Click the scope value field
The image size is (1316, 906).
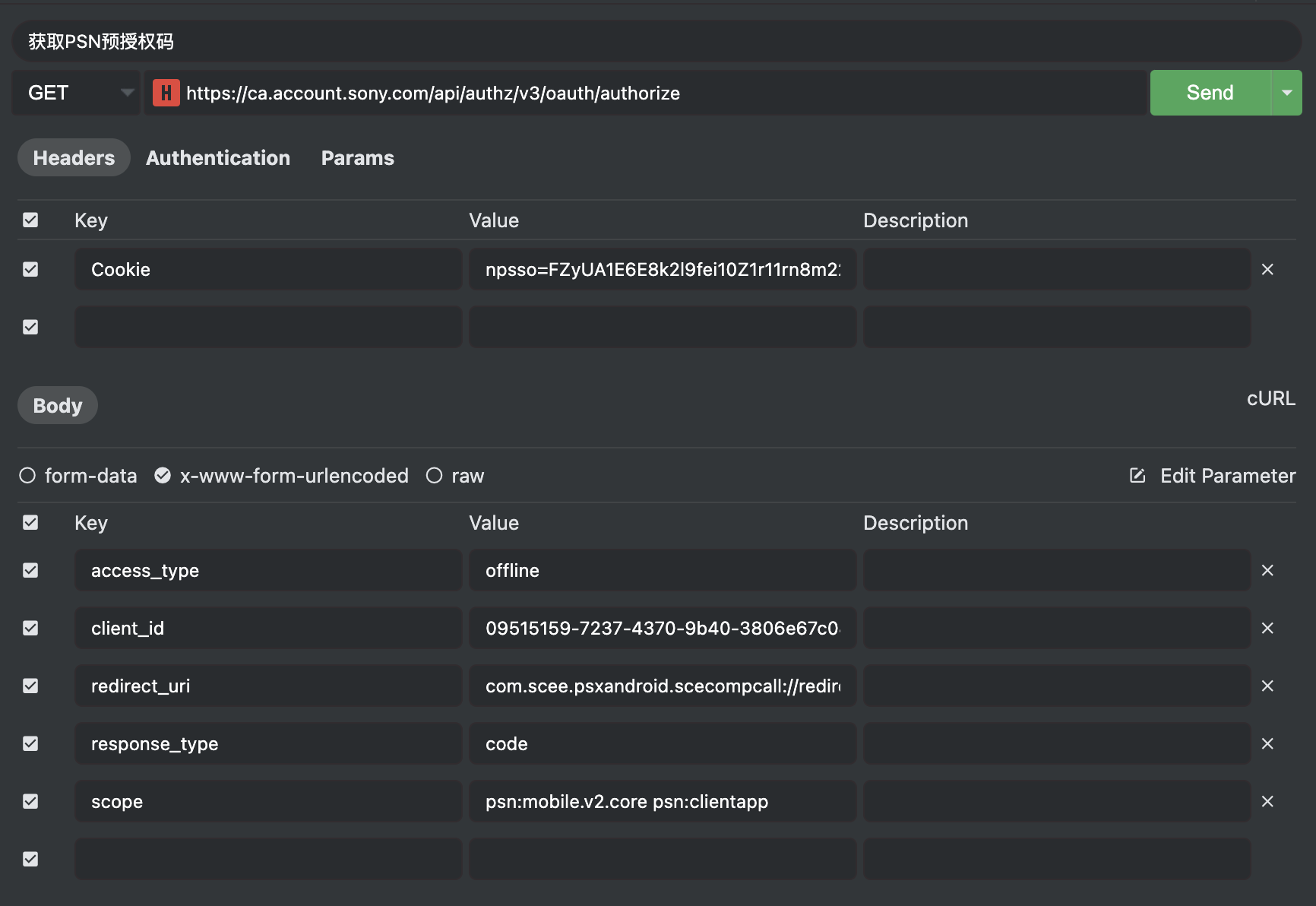point(661,801)
